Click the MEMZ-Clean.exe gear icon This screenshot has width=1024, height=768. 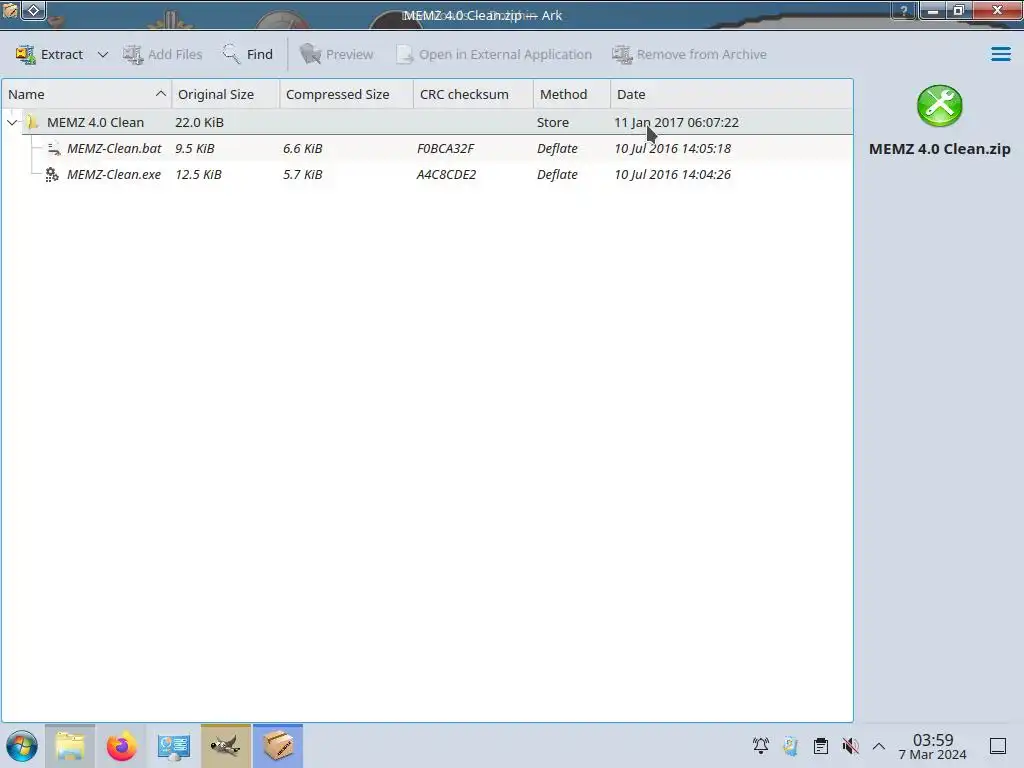click(52, 174)
